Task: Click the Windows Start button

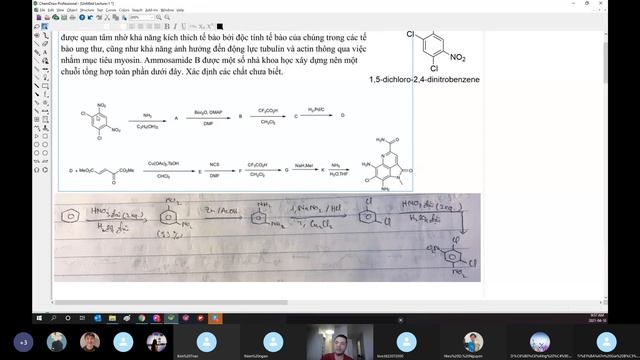Action: [39, 318]
